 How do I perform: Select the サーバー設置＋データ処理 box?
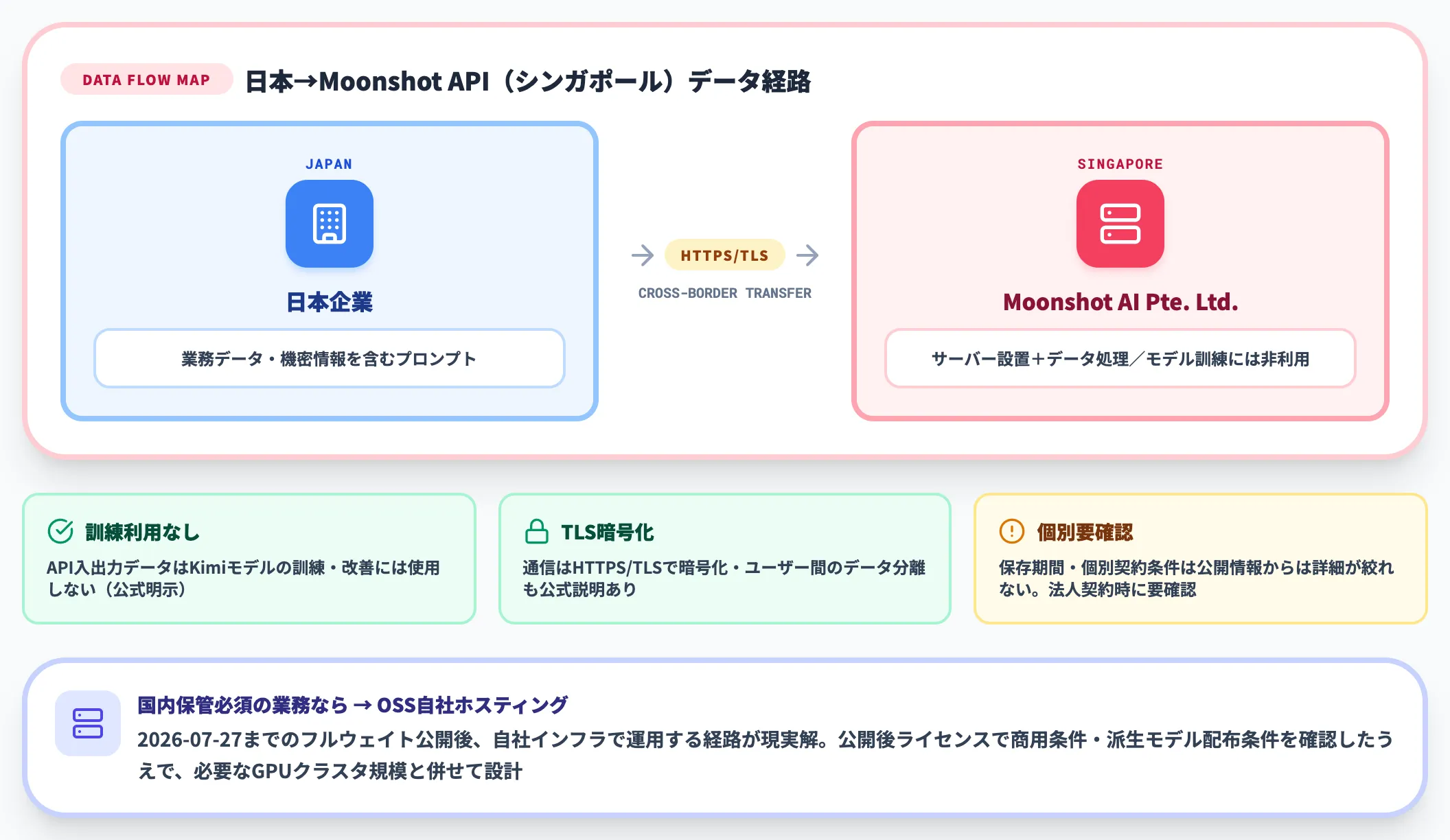(1120, 358)
